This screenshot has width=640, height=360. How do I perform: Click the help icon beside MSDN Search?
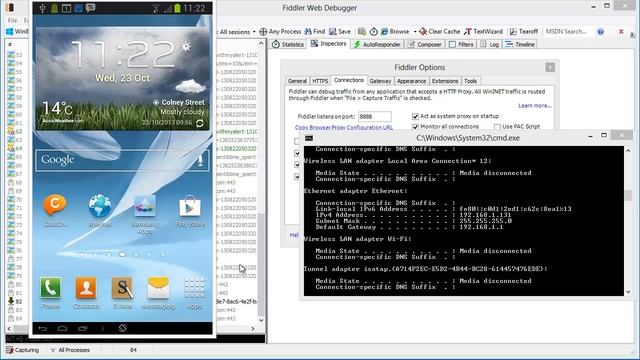pos(600,31)
